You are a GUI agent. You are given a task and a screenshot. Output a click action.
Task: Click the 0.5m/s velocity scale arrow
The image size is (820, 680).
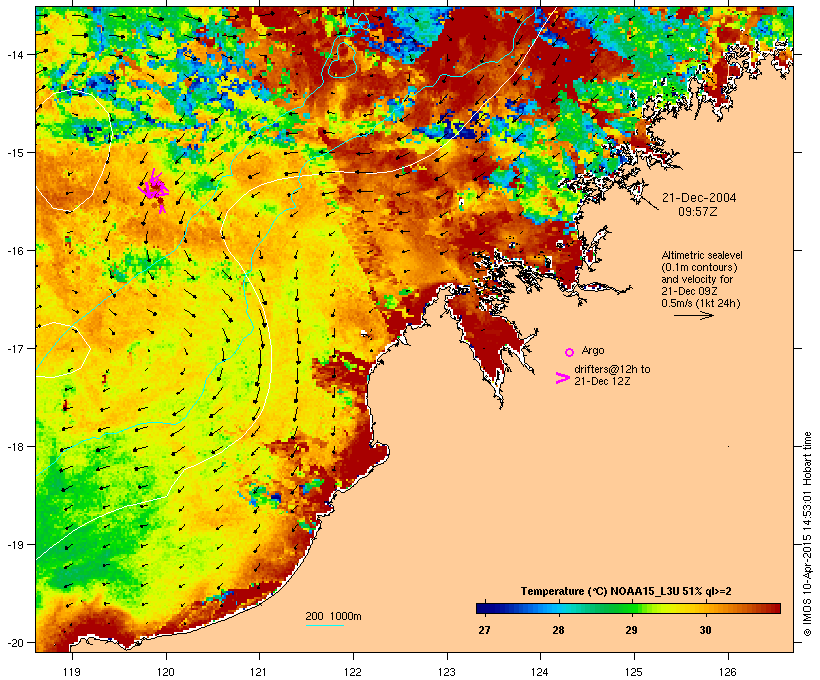point(693,315)
